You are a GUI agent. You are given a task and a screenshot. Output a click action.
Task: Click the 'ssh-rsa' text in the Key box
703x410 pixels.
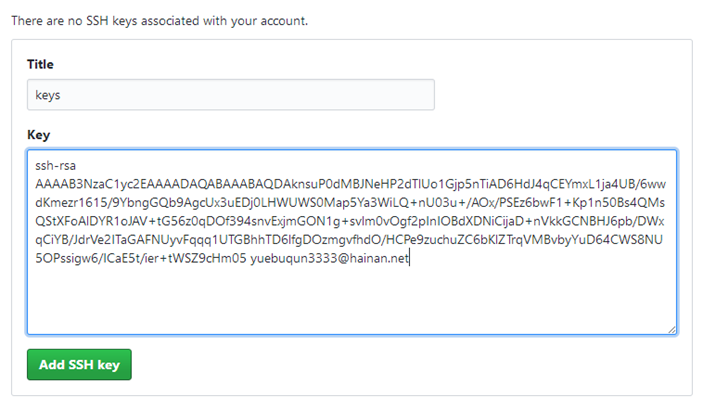click(x=56, y=166)
